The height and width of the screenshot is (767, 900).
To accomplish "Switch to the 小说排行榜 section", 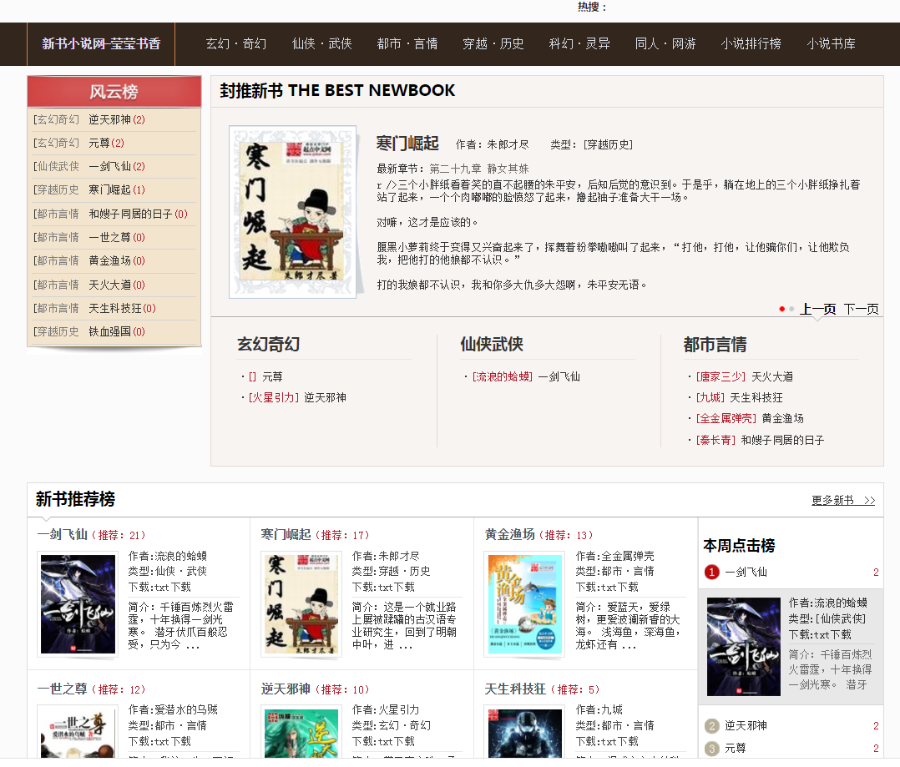I will point(751,44).
